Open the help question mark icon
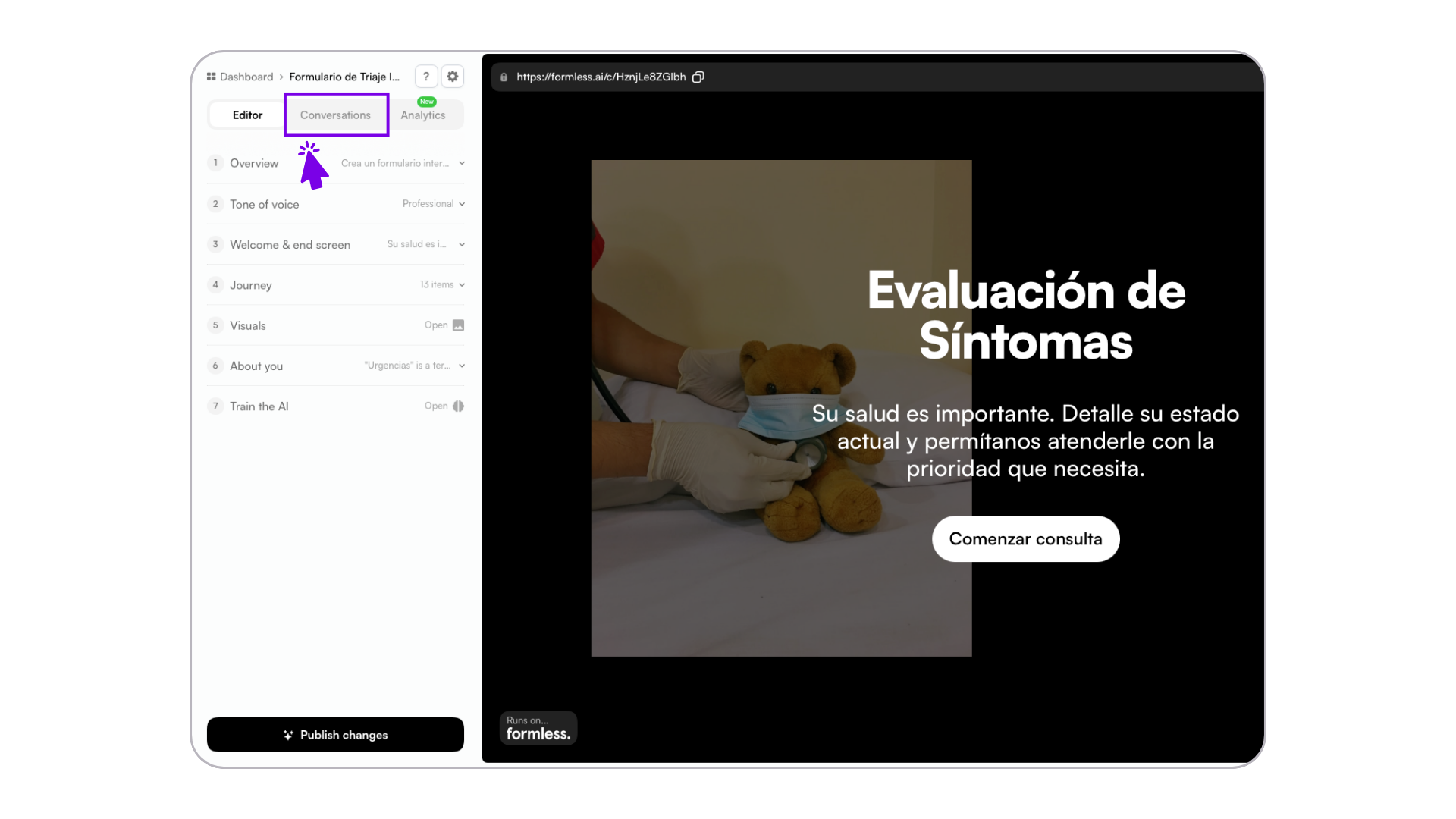 426,77
